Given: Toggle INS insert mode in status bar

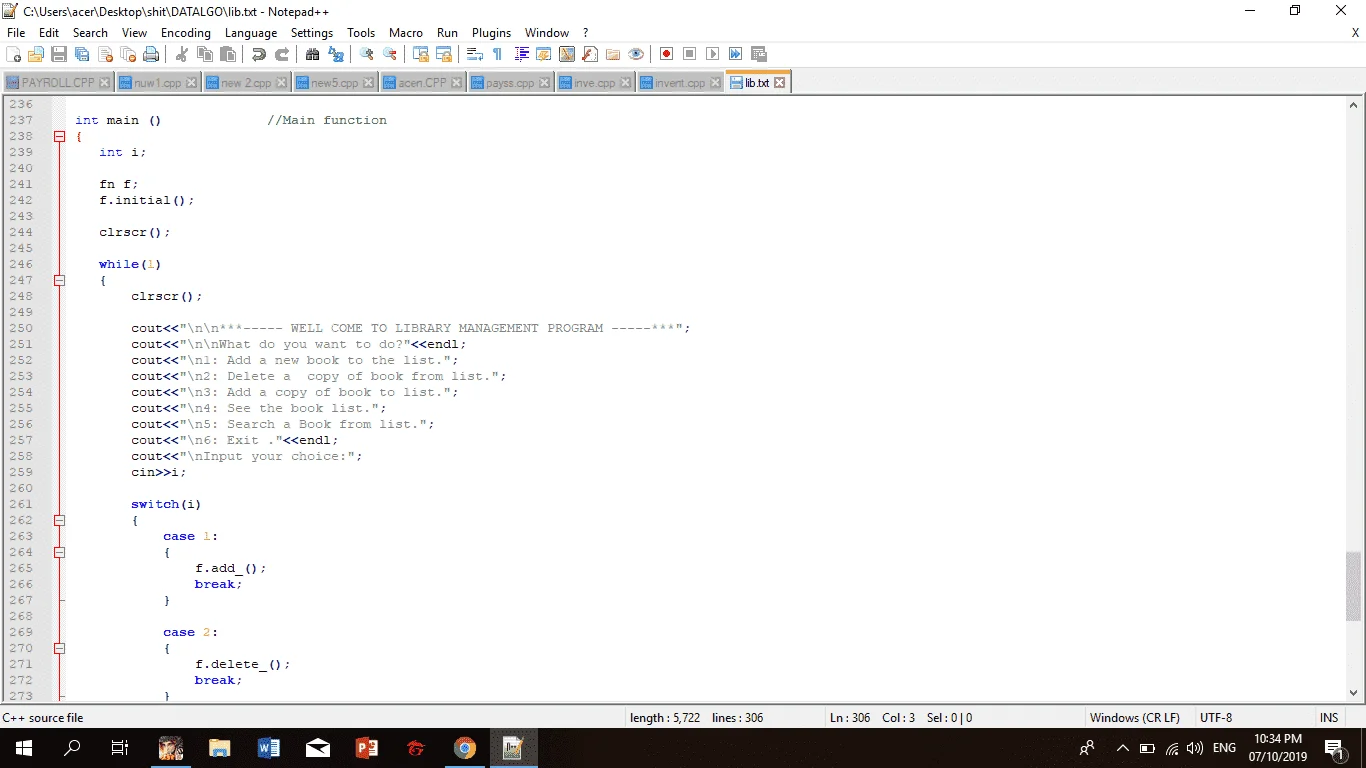Looking at the screenshot, I should point(1328,718).
